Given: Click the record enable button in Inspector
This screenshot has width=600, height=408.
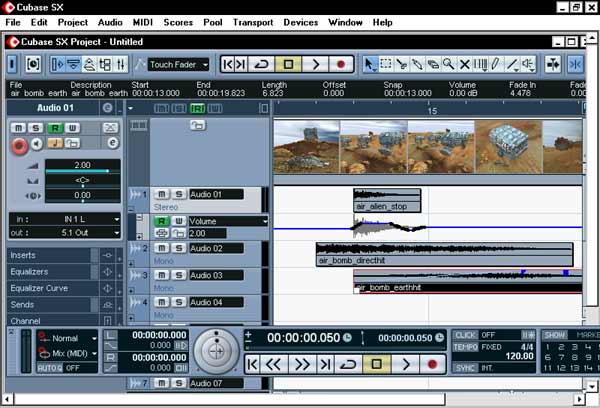Looking at the screenshot, I should pos(18,145).
